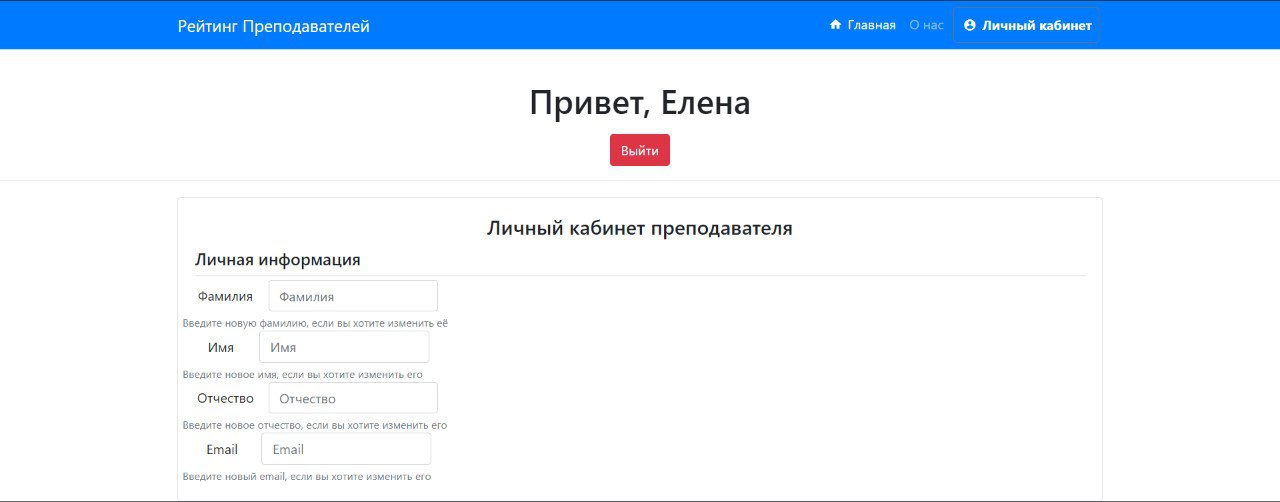Screen dimensions: 1280x502
Task: Click the home icon next to Главная
Action: (x=836, y=25)
